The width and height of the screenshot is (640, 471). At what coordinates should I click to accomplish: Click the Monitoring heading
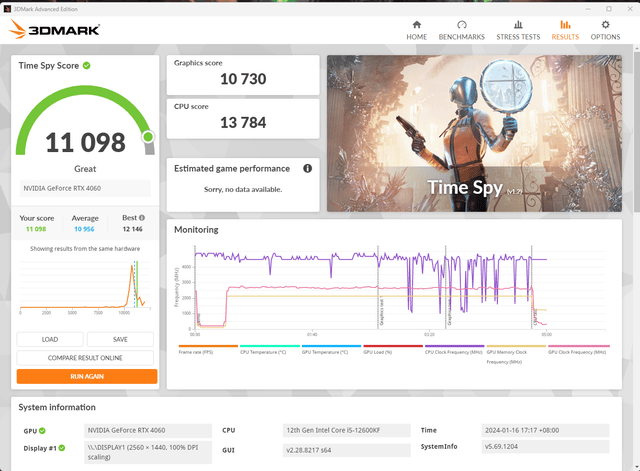tap(196, 229)
